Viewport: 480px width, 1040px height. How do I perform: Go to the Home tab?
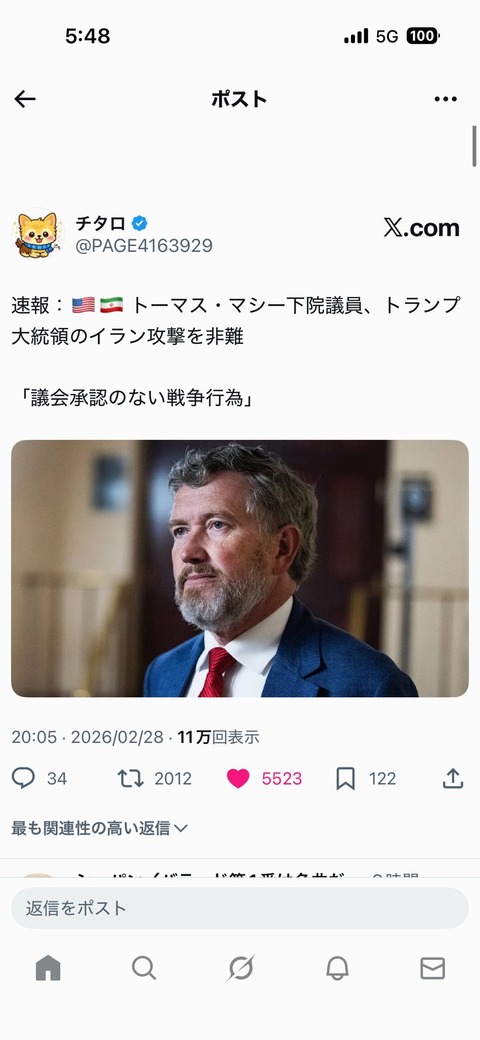(x=48, y=968)
